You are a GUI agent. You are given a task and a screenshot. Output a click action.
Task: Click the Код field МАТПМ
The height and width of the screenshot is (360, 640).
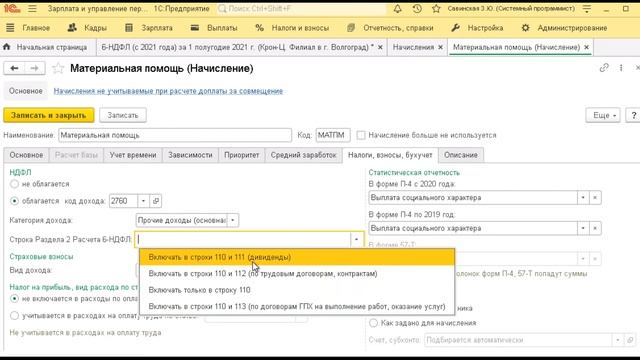tap(333, 135)
